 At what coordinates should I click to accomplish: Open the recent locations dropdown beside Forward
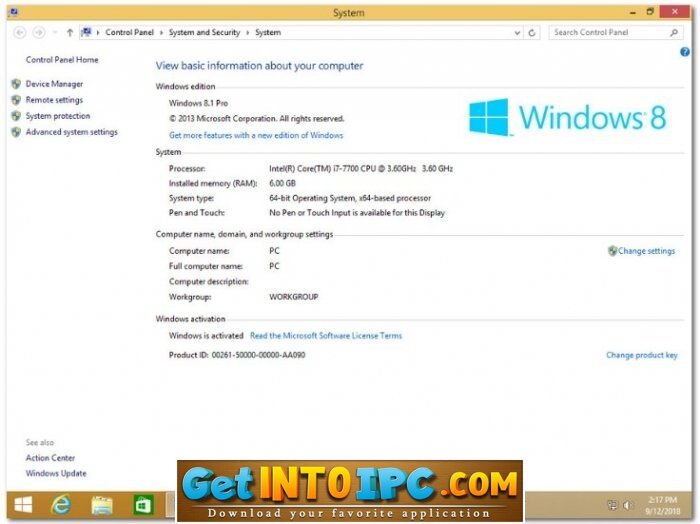[x=55, y=33]
